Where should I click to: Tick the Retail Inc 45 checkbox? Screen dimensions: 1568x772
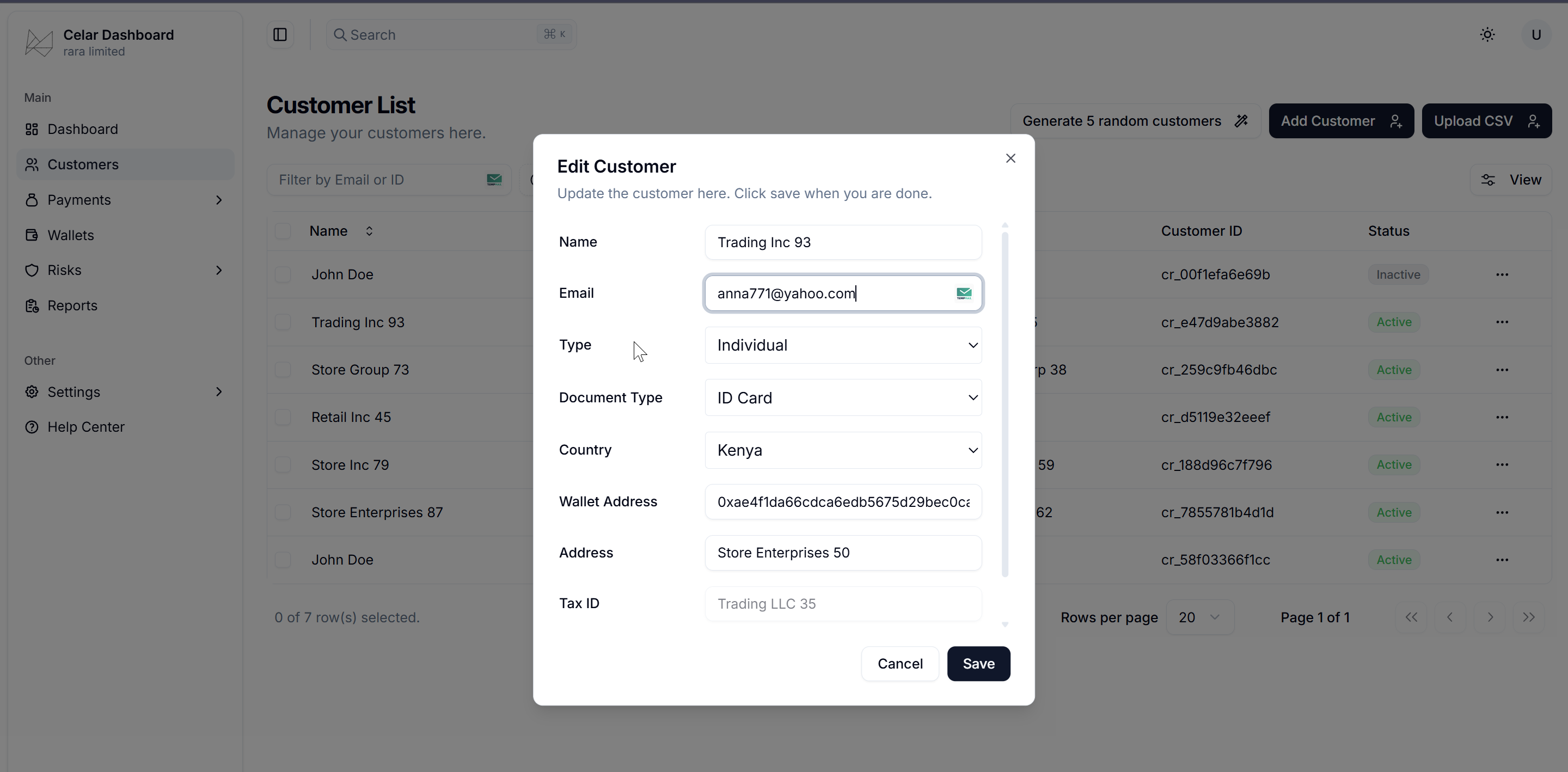click(283, 417)
